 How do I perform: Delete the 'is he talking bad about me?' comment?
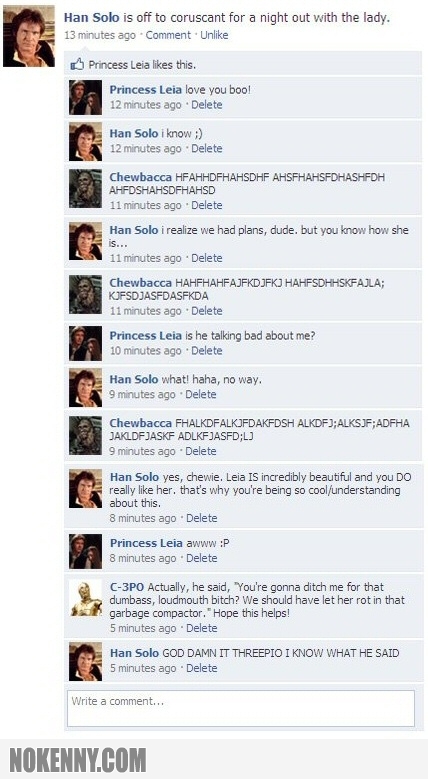pyautogui.click(x=207, y=351)
